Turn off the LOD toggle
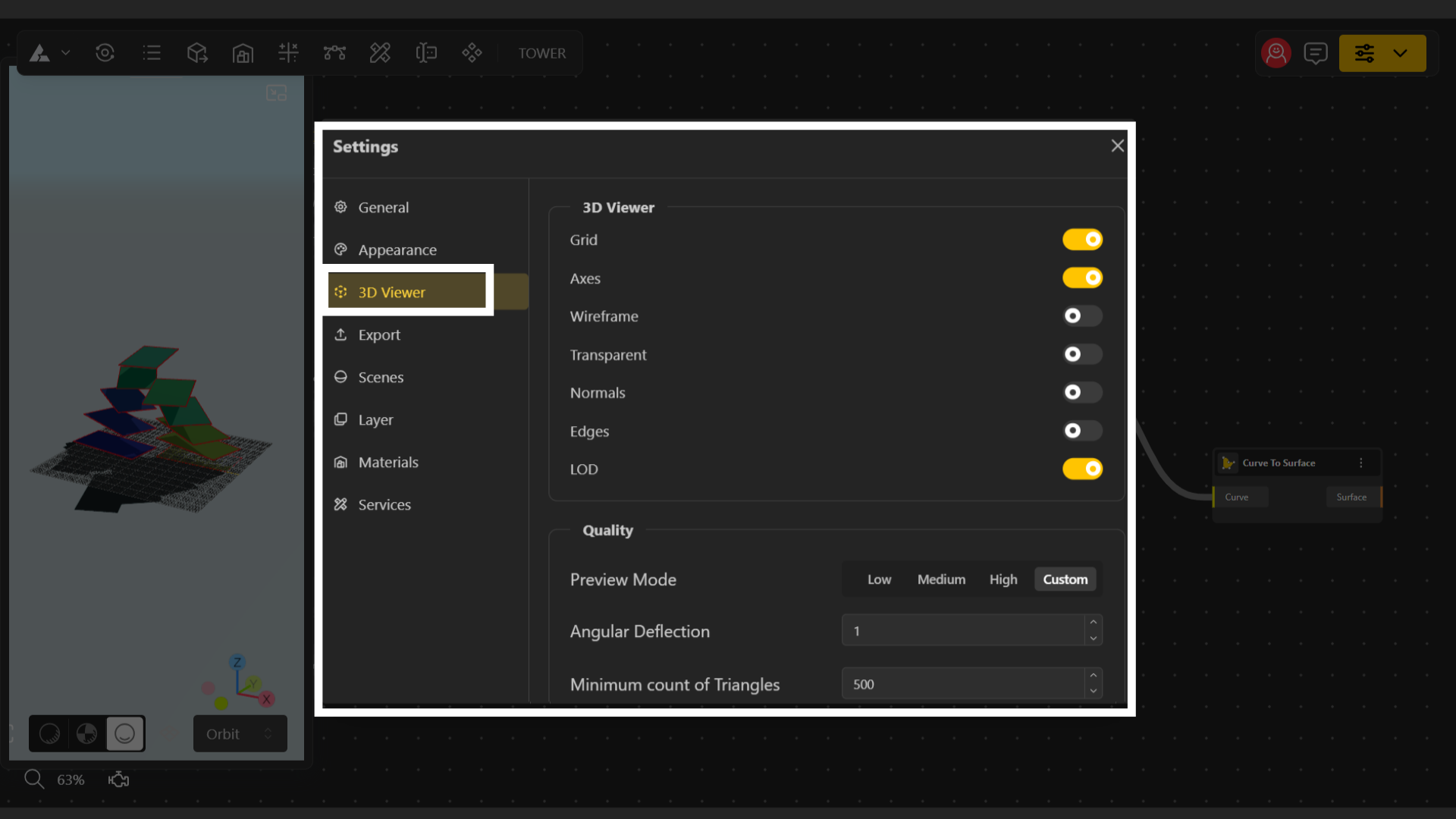The image size is (1456, 819). point(1082,469)
